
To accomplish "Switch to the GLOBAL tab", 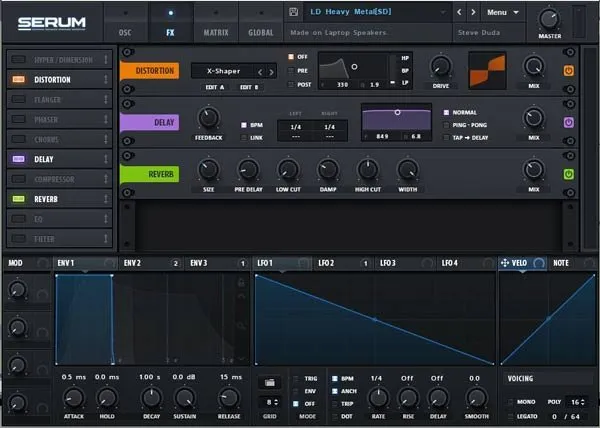I will [261, 24].
